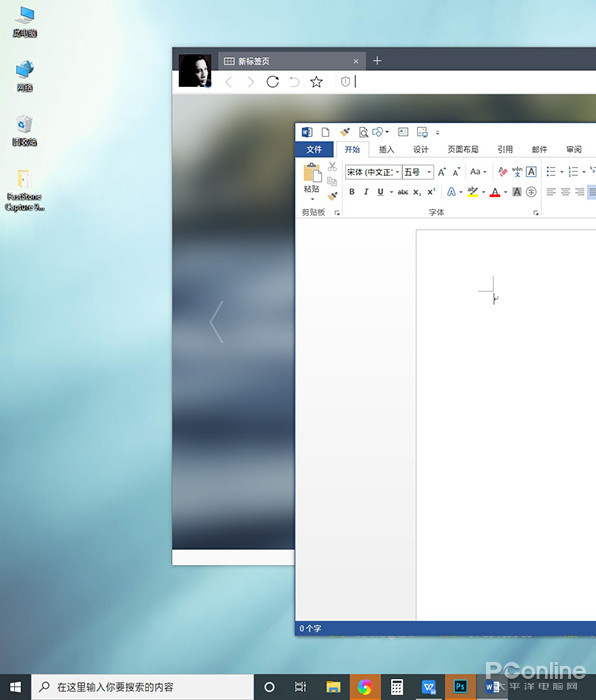Viewport: 596px width, 700px height.
Task: Toggle character shading
Action: 517,192
